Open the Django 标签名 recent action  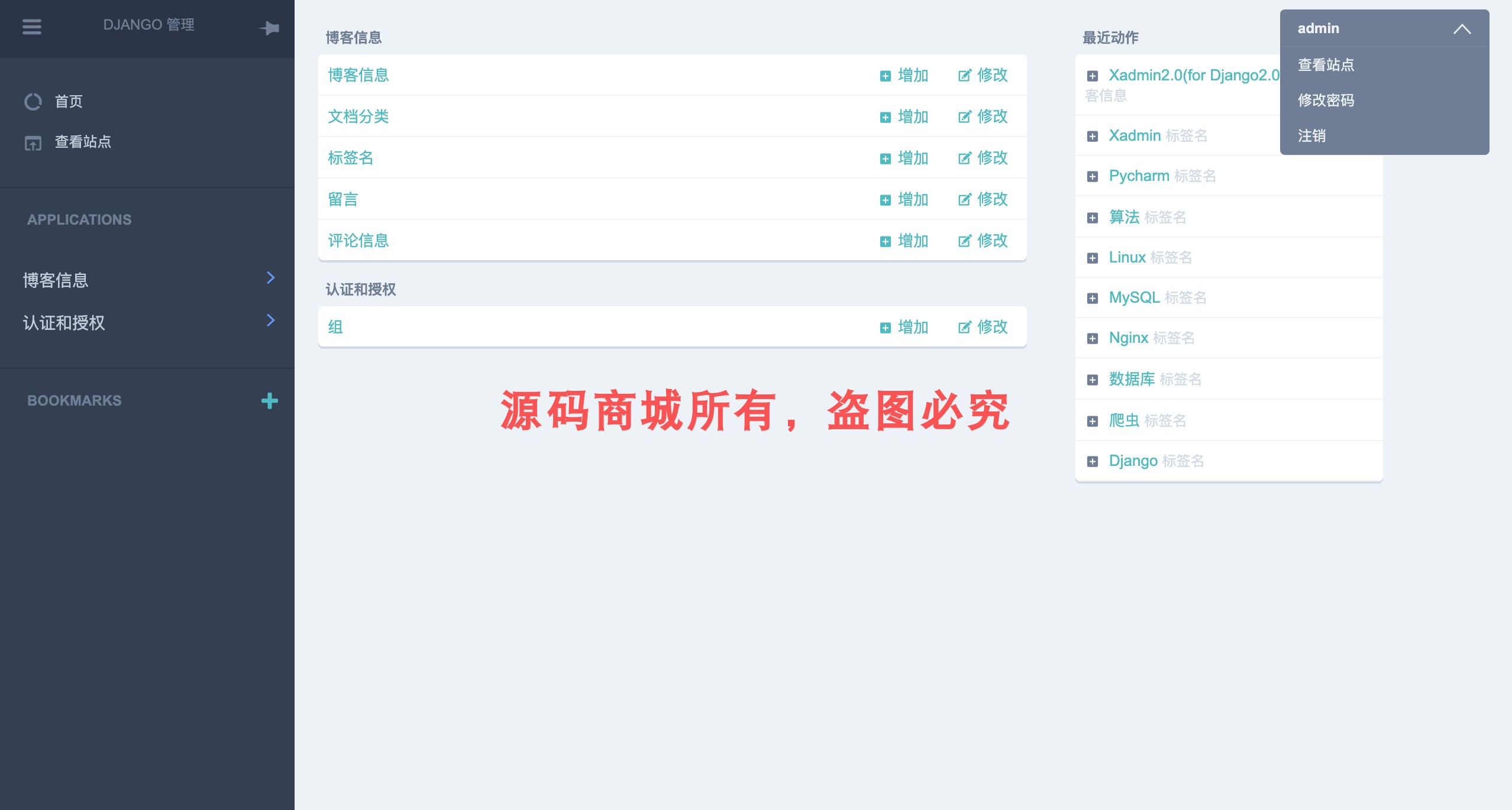point(1133,461)
